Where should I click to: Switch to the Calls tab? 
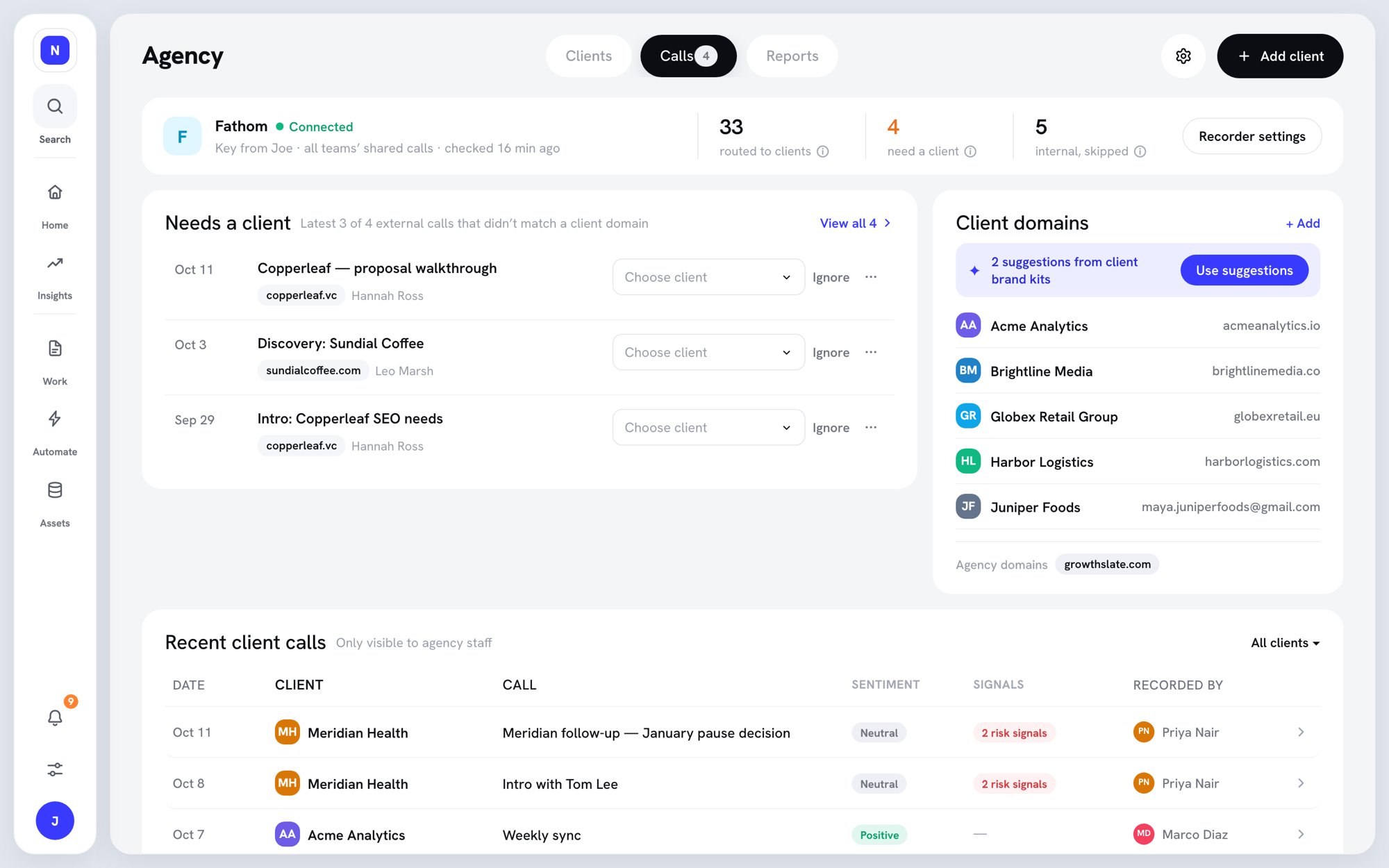pos(688,56)
